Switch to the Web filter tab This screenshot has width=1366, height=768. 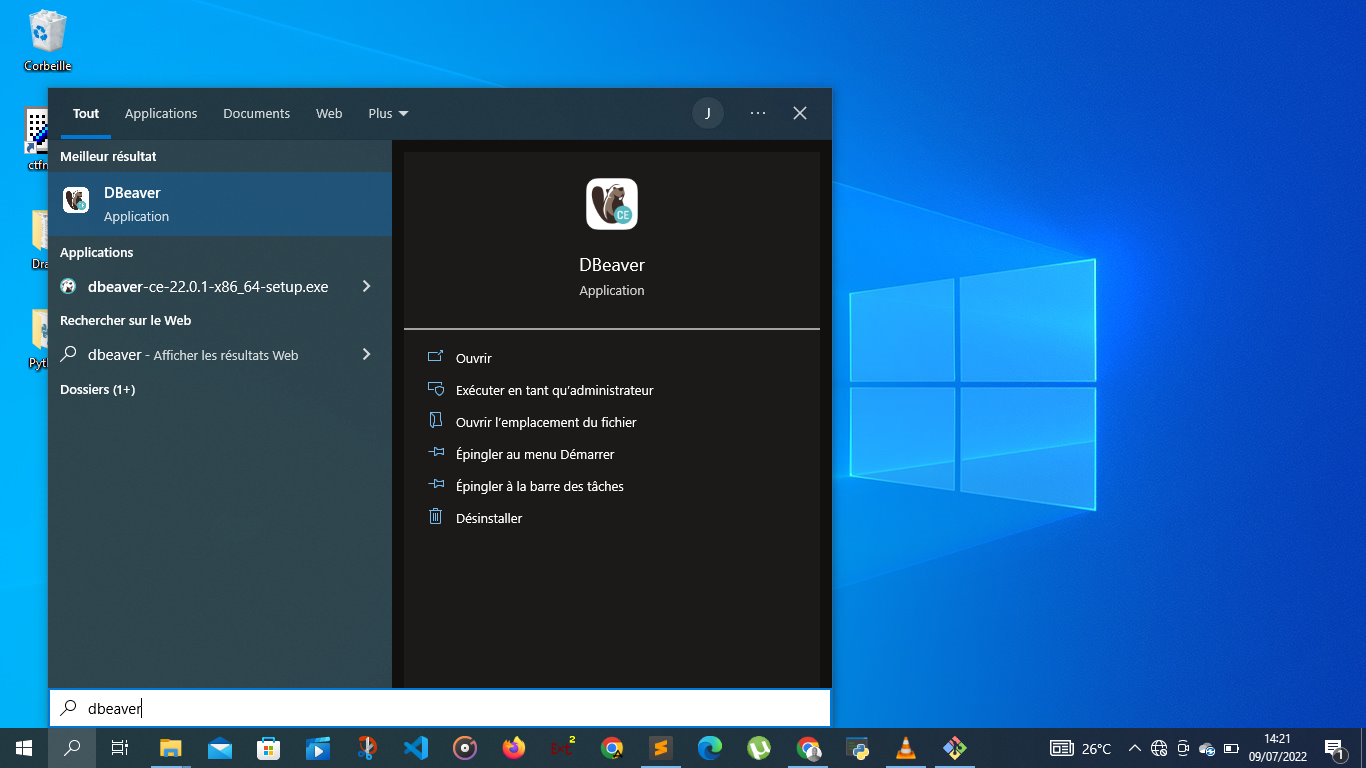click(329, 114)
